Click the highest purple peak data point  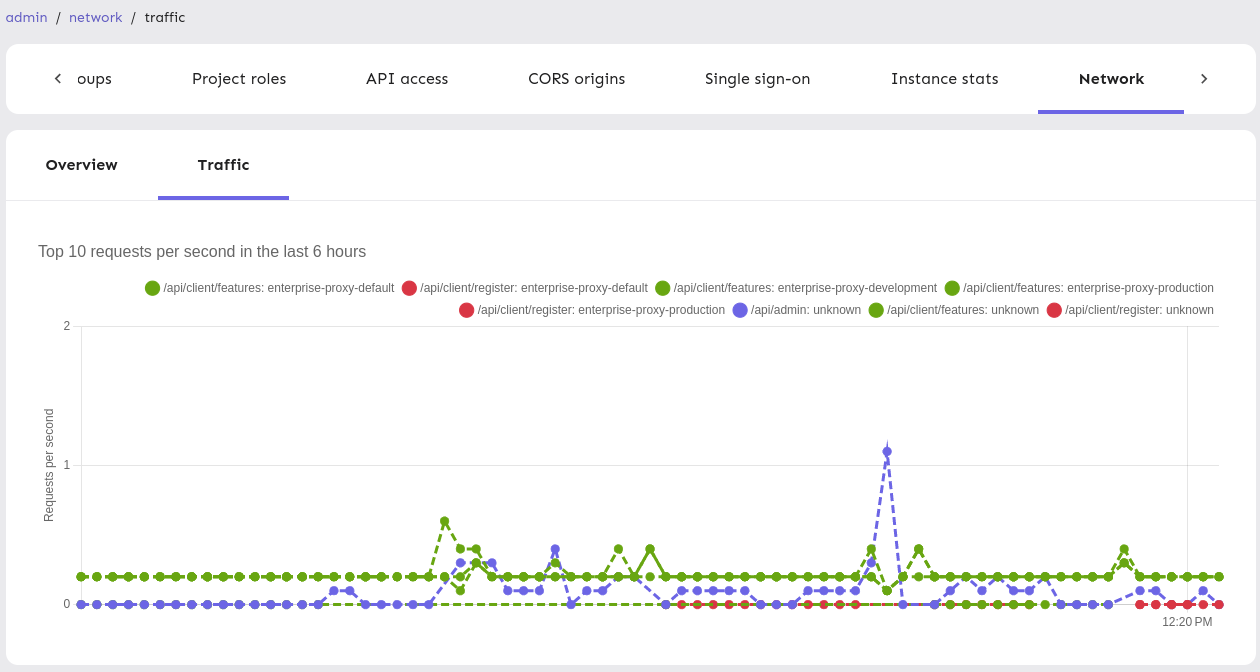click(x=887, y=452)
